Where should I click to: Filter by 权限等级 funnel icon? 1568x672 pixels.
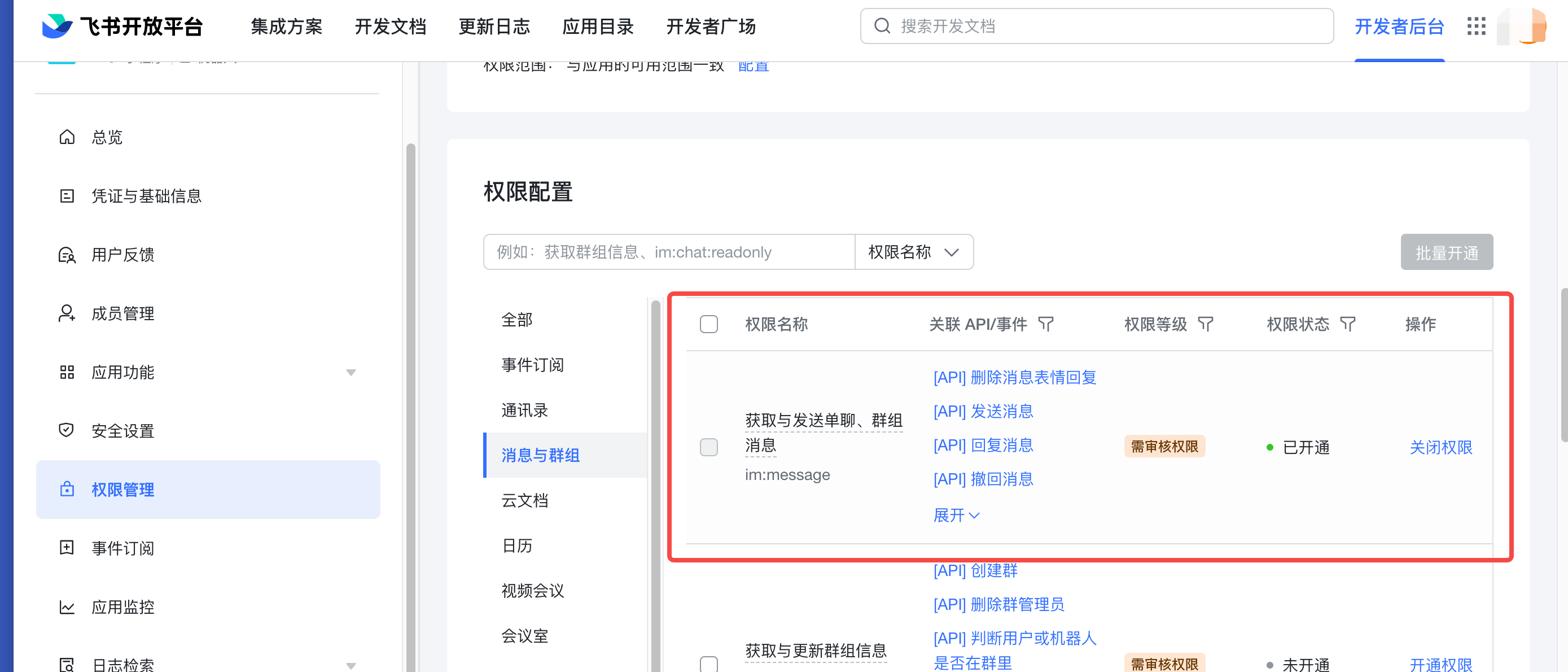[1205, 324]
